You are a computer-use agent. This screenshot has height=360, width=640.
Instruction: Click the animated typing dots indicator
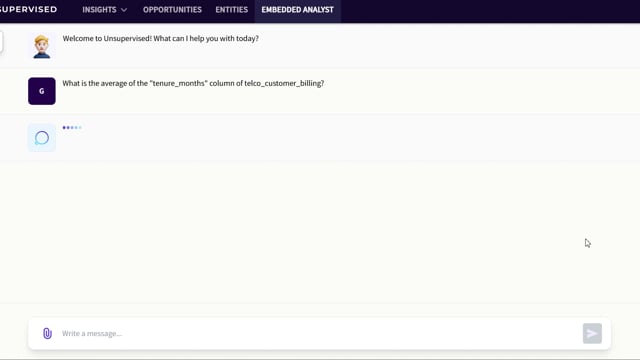pos(72,128)
